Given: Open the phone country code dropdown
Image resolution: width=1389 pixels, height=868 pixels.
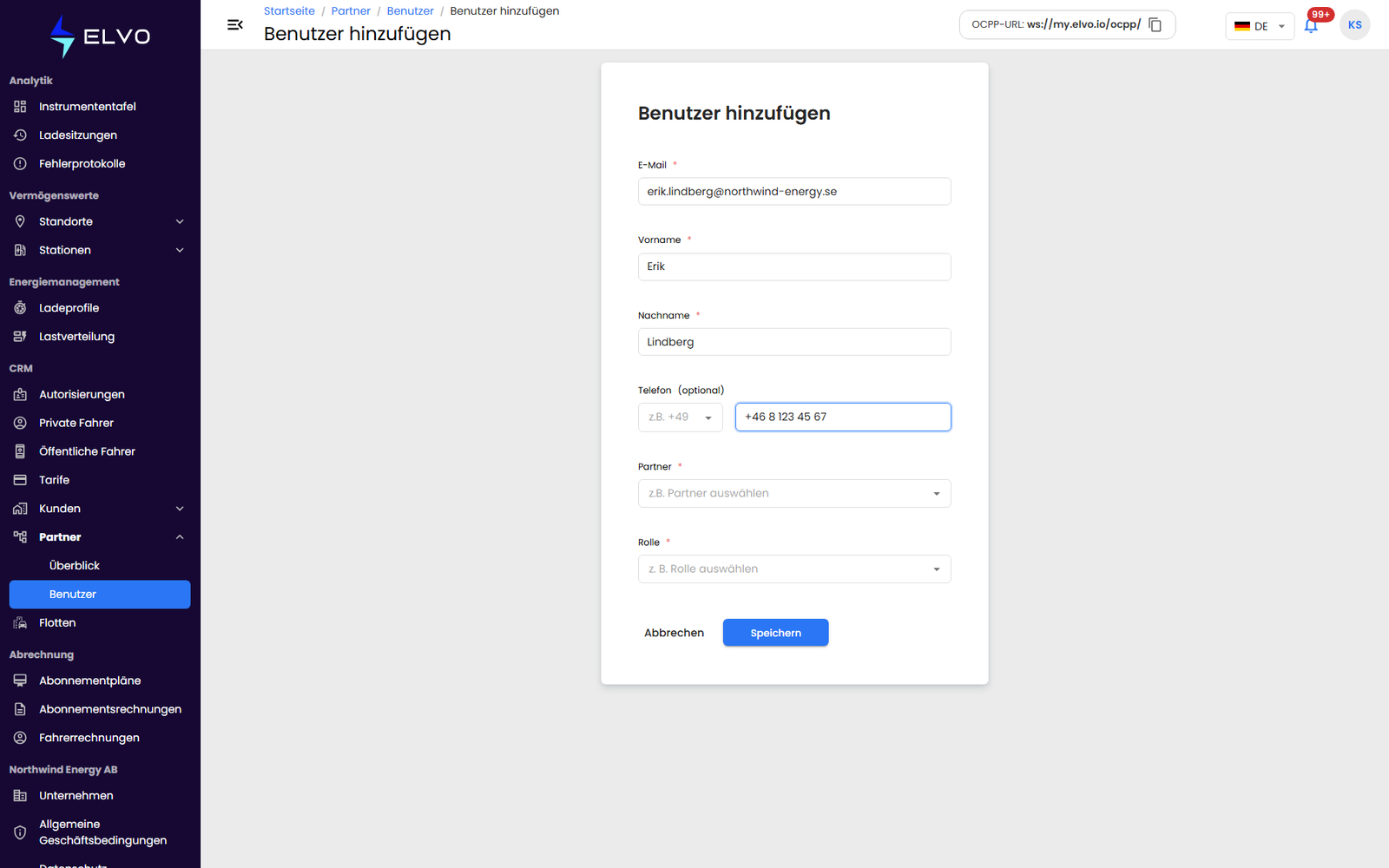Looking at the screenshot, I should [x=681, y=418].
